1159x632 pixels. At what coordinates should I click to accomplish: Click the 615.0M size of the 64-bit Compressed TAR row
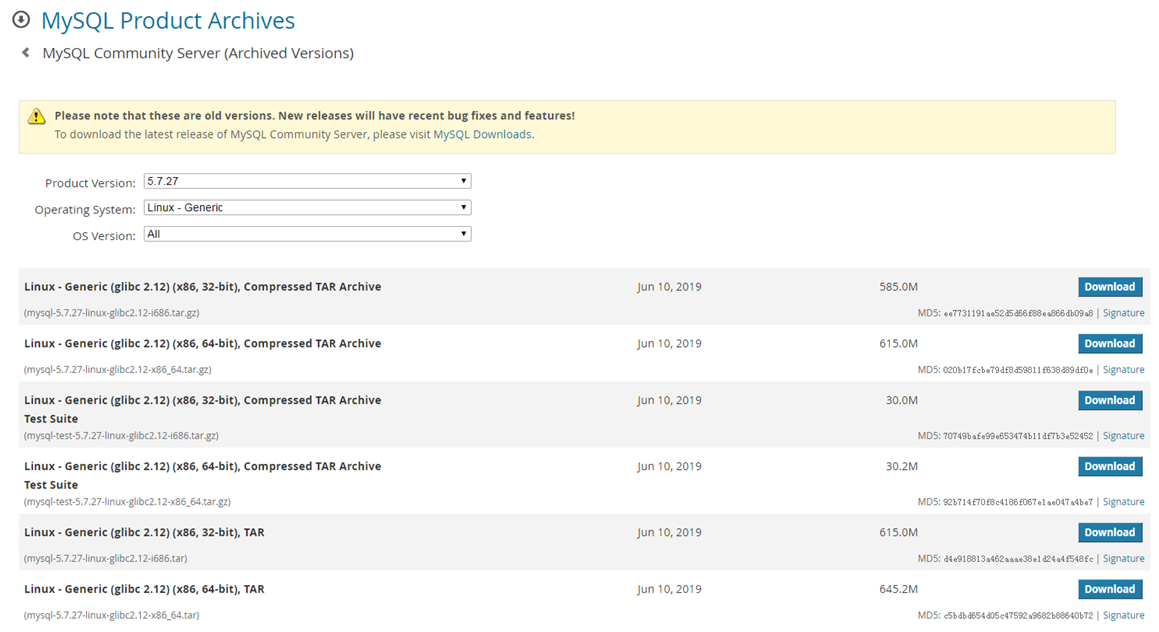point(899,344)
